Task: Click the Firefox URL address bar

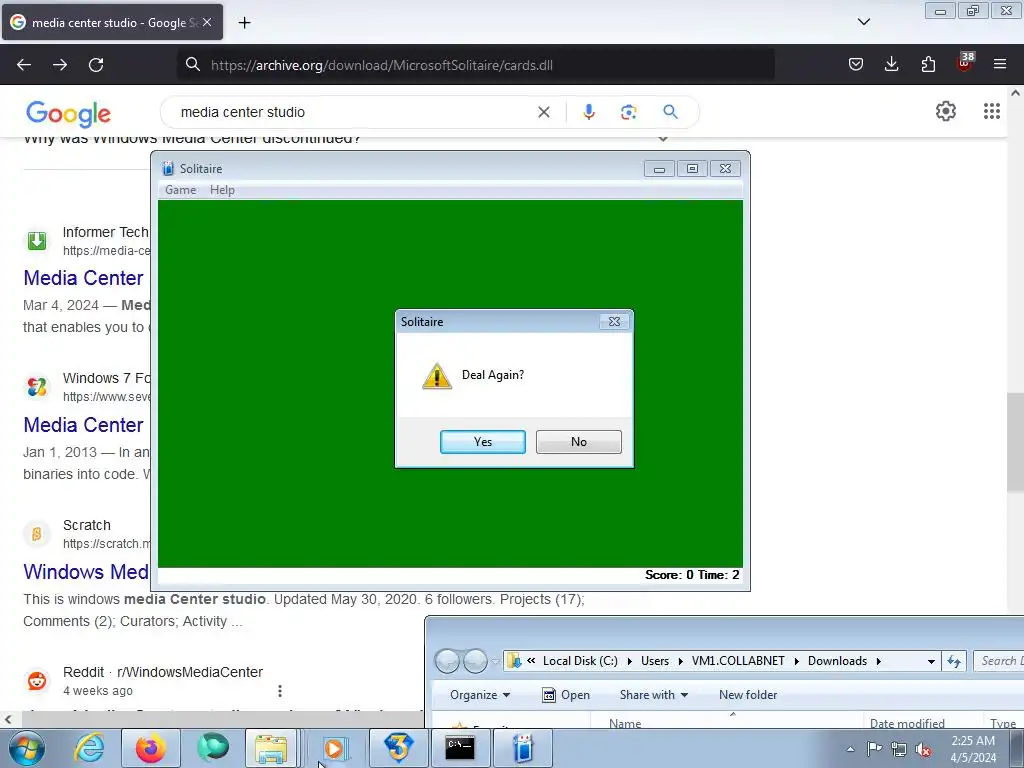Action: click(477, 65)
